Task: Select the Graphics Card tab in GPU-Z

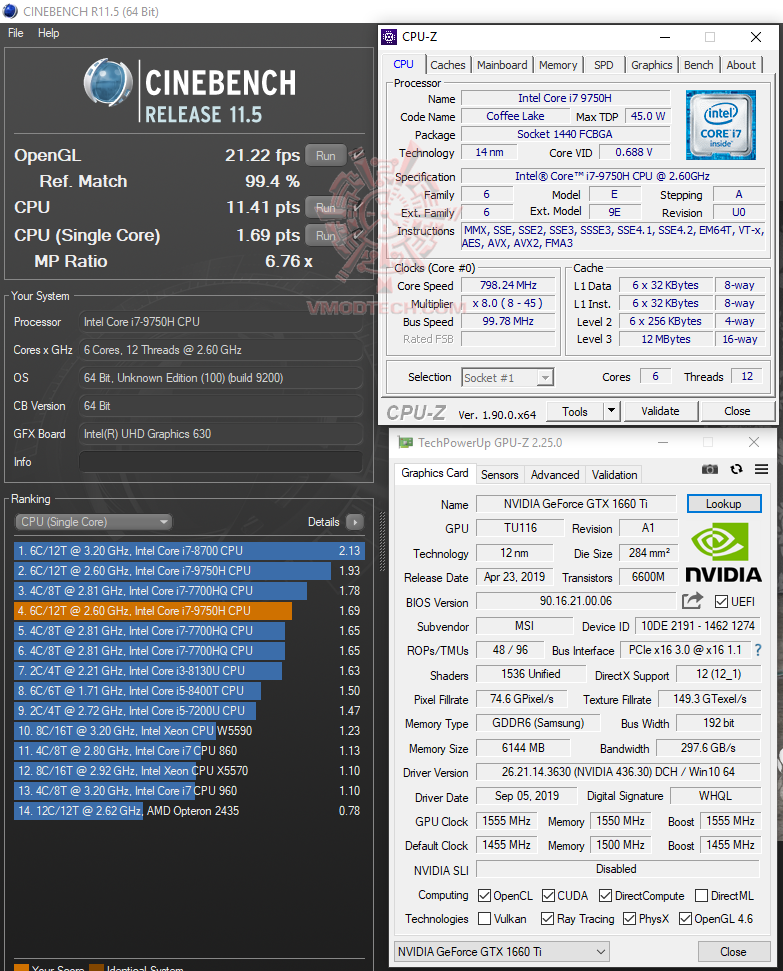Action: click(x=435, y=473)
